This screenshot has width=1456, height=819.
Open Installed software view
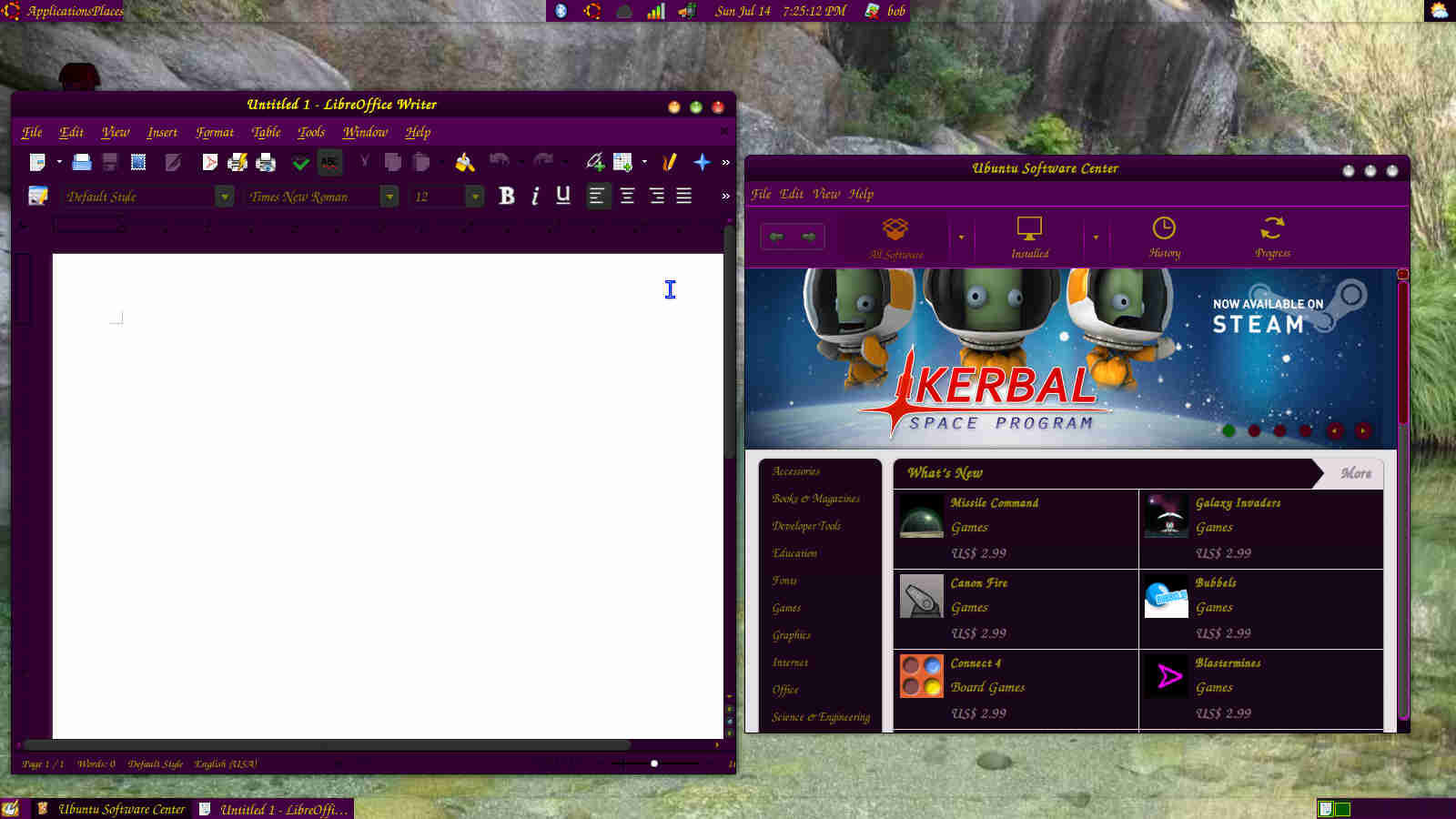1029,238
